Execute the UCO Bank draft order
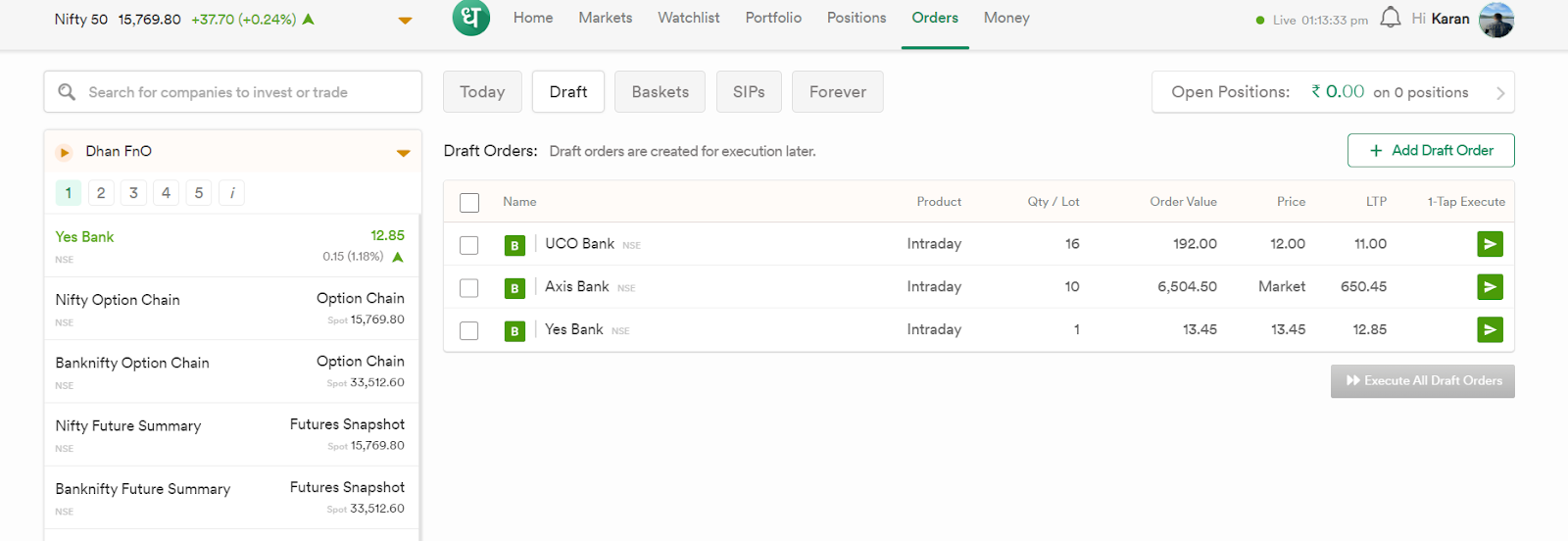Screen dimensions: 1568x541 [x=1490, y=244]
